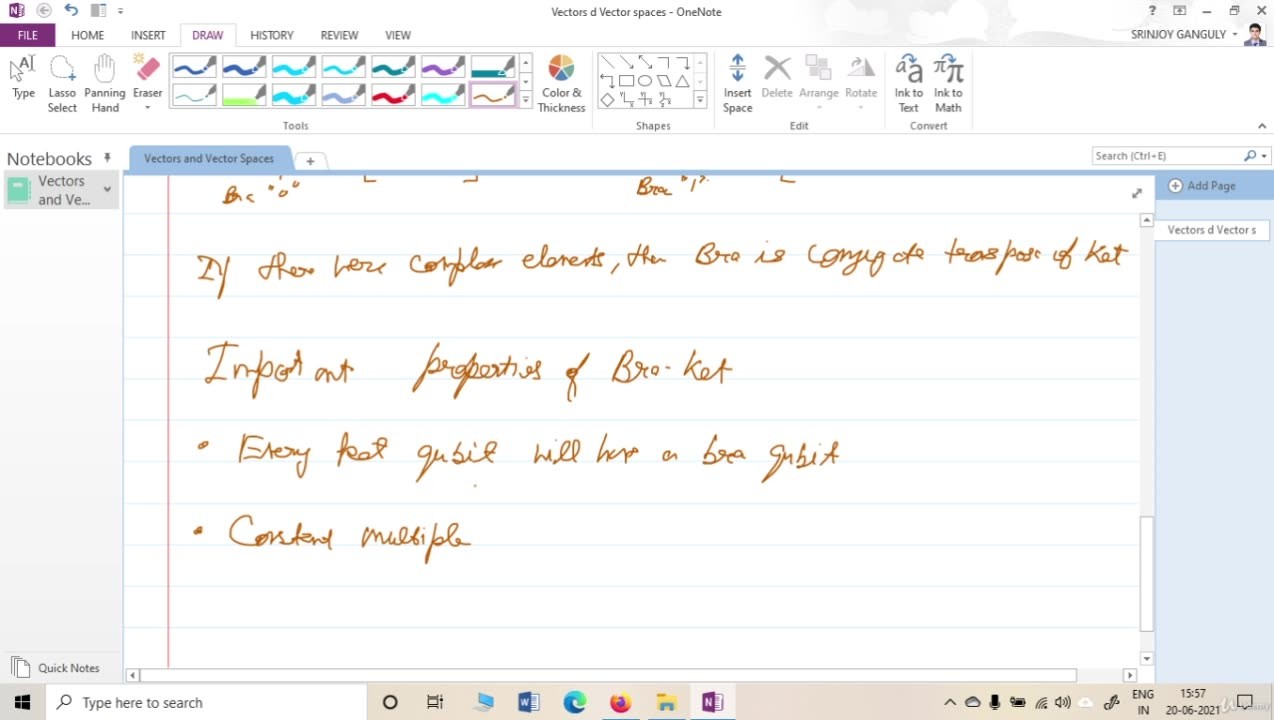Open Color & Thickness settings
The width and height of the screenshot is (1274, 720).
pyautogui.click(x=561, y=84)
